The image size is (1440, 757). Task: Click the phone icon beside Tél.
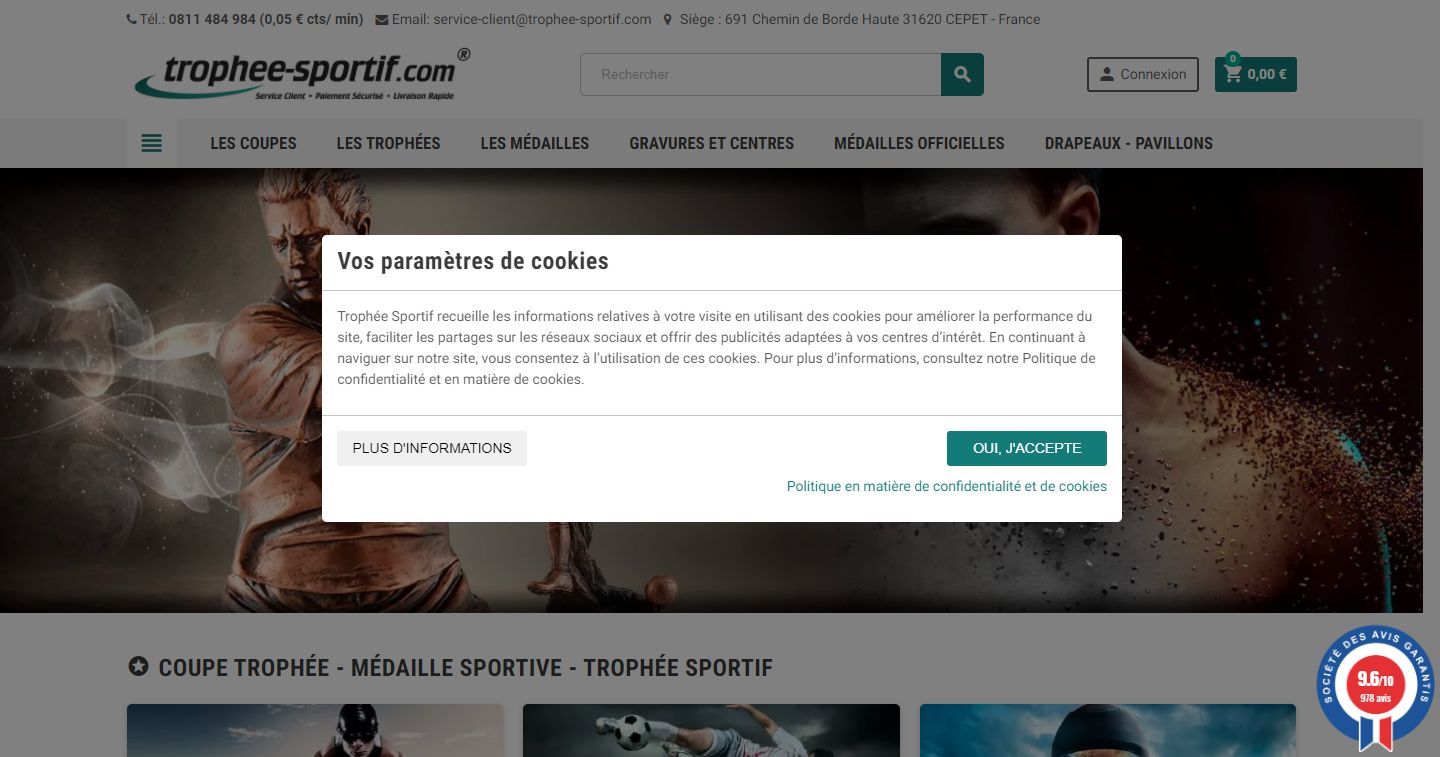coord(132,19)
